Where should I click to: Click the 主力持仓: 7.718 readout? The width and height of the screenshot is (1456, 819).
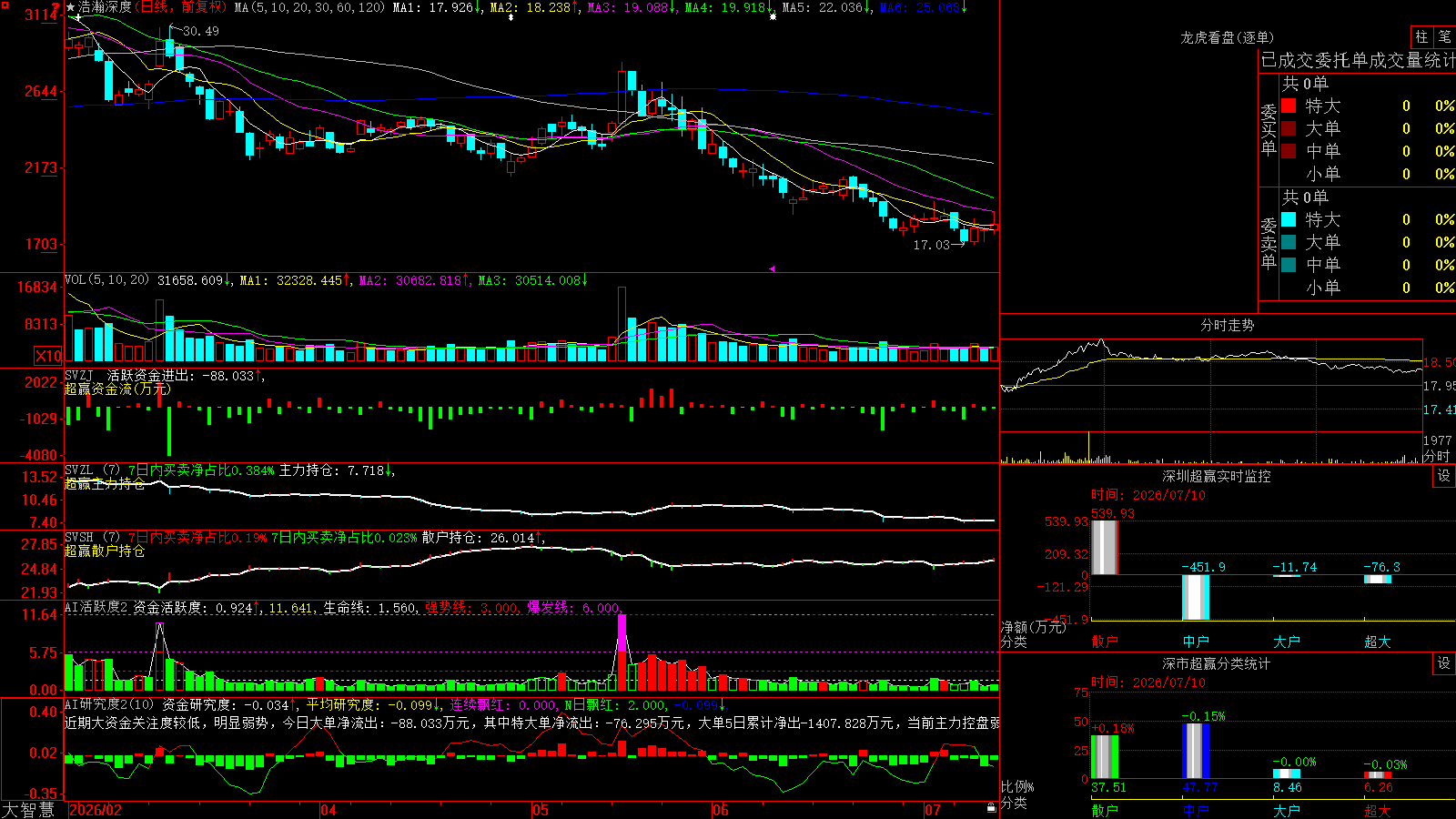point(332,470)
